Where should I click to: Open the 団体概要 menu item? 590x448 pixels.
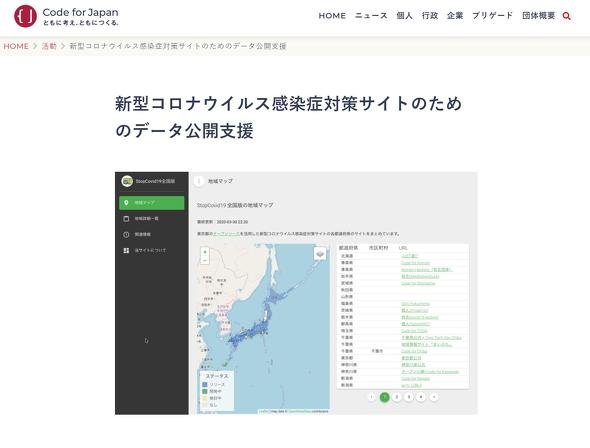coord(538,16)
